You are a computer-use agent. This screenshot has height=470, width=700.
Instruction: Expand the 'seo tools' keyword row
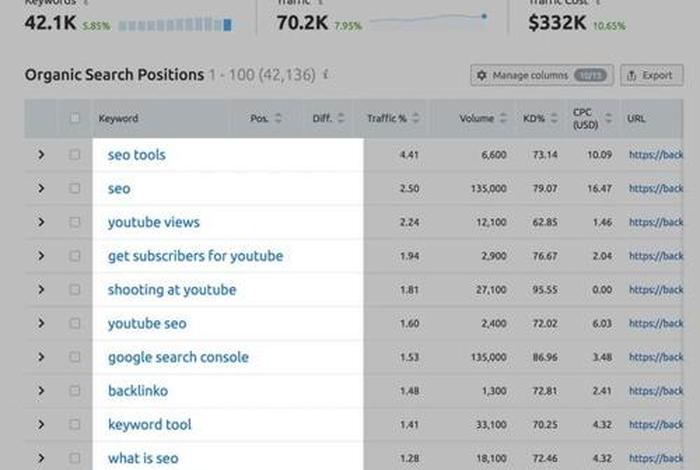point(41,155)
